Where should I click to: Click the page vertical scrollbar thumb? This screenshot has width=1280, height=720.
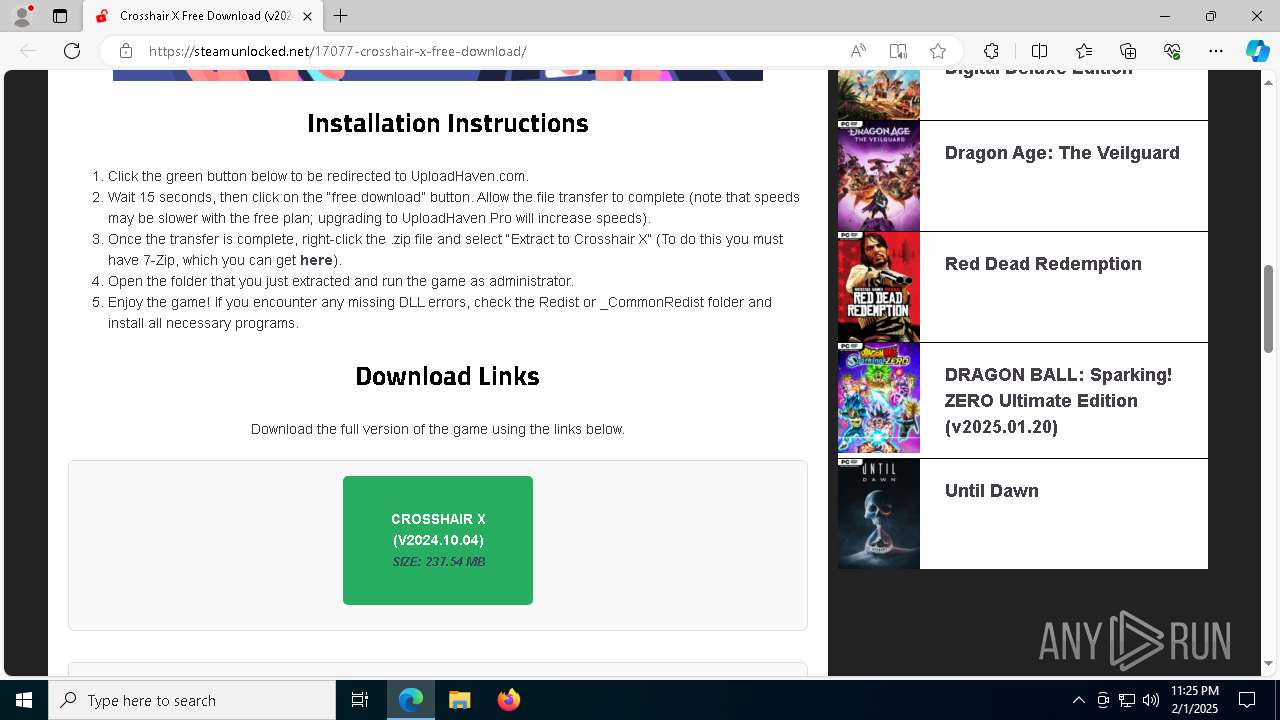[1269, 308]
